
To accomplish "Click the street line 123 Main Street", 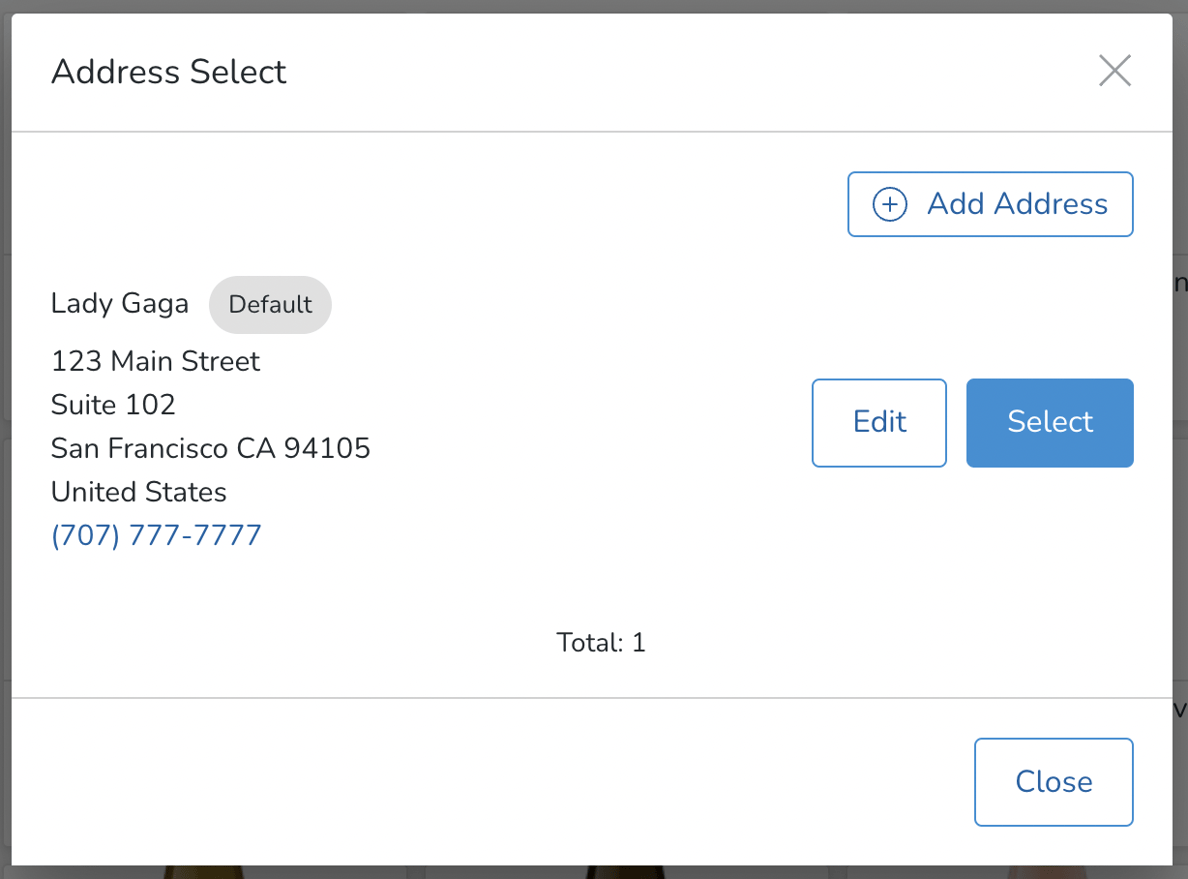I will (155, 361).
